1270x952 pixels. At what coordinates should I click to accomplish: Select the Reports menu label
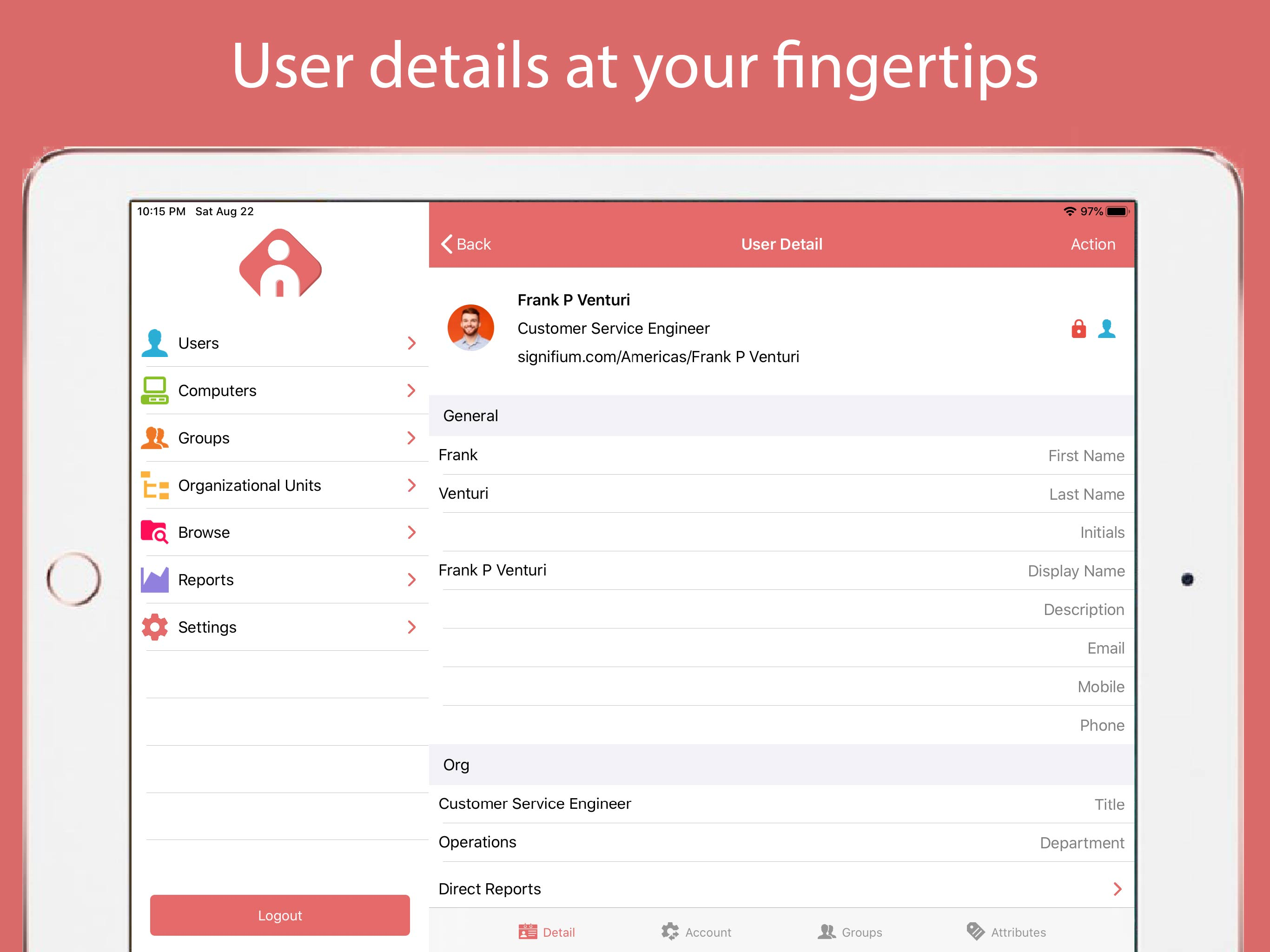click(x=206, y=580)
